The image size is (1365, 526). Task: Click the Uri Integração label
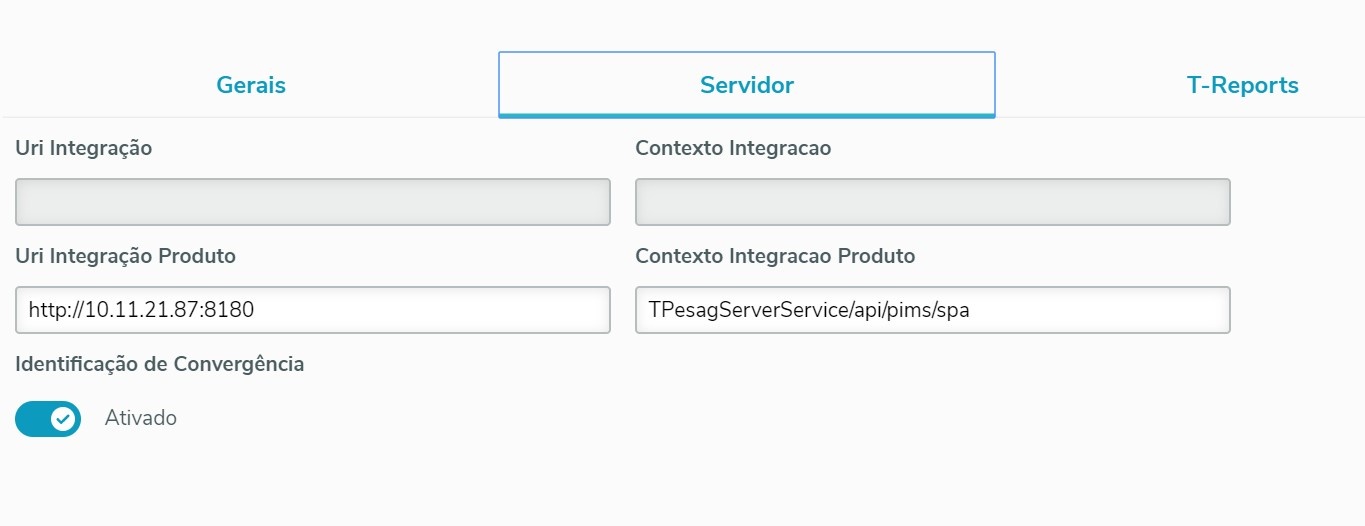coord(84,148)
